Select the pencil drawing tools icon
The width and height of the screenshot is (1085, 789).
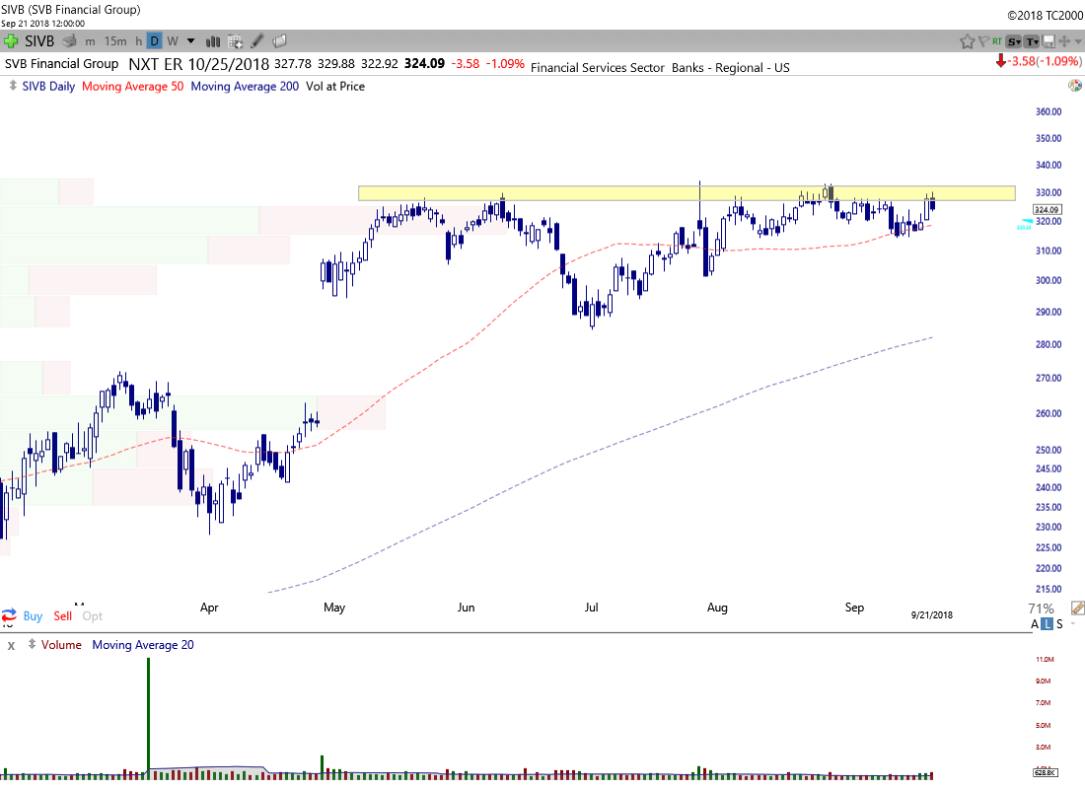(258, 41)
